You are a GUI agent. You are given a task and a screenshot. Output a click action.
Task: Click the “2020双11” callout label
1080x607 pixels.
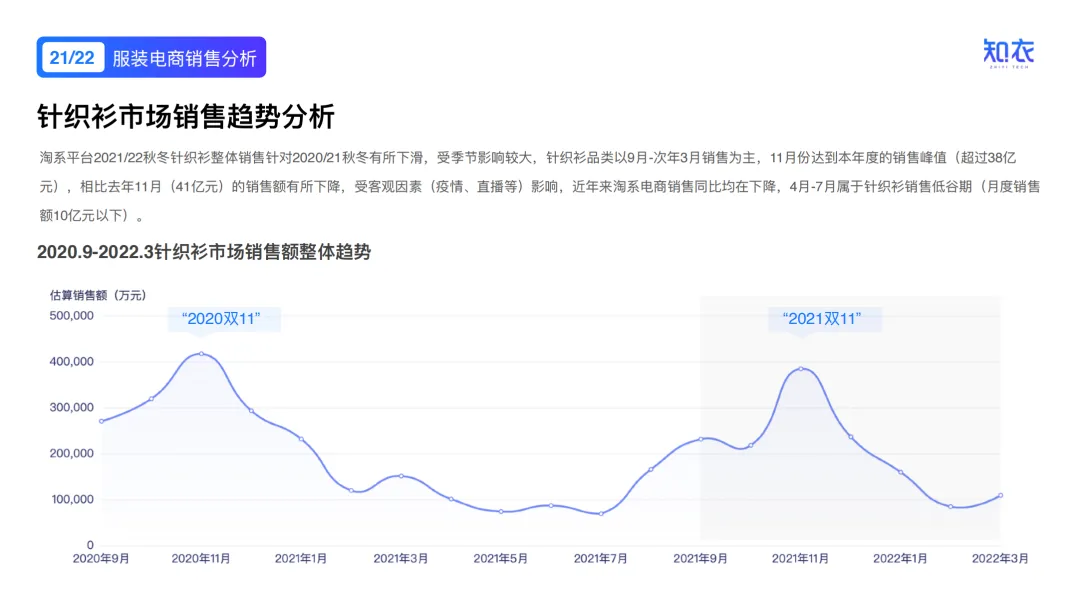pyautogui.click(x=221, y=319)
